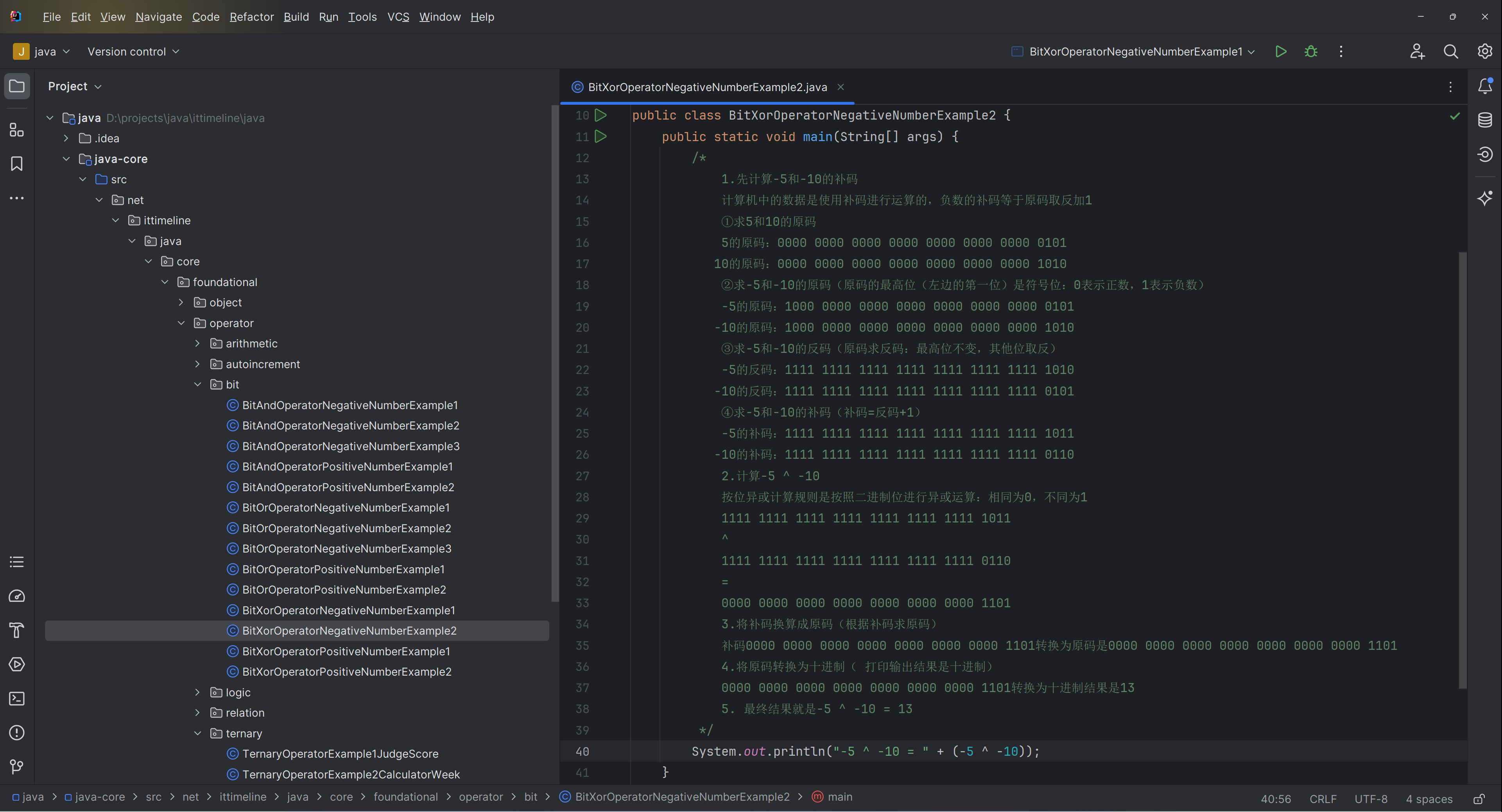This screenshot has width=1502, height=812.
Task: Open Project view mode dropdown
Action: 75,86
